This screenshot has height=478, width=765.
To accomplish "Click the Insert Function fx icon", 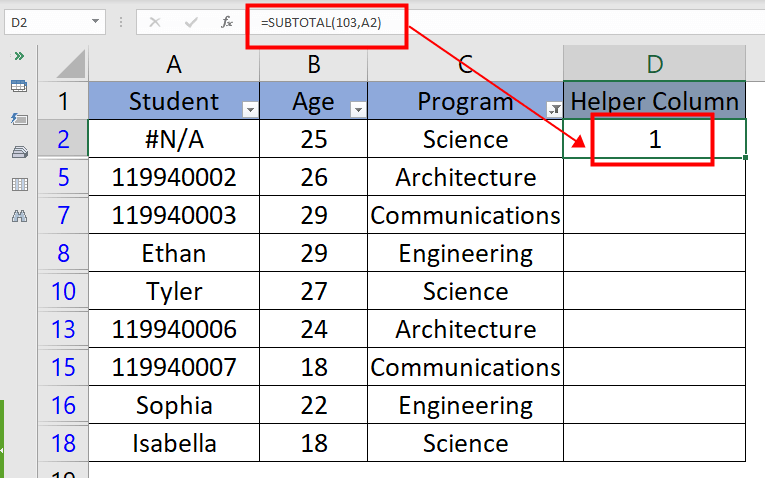I will 227,21.
